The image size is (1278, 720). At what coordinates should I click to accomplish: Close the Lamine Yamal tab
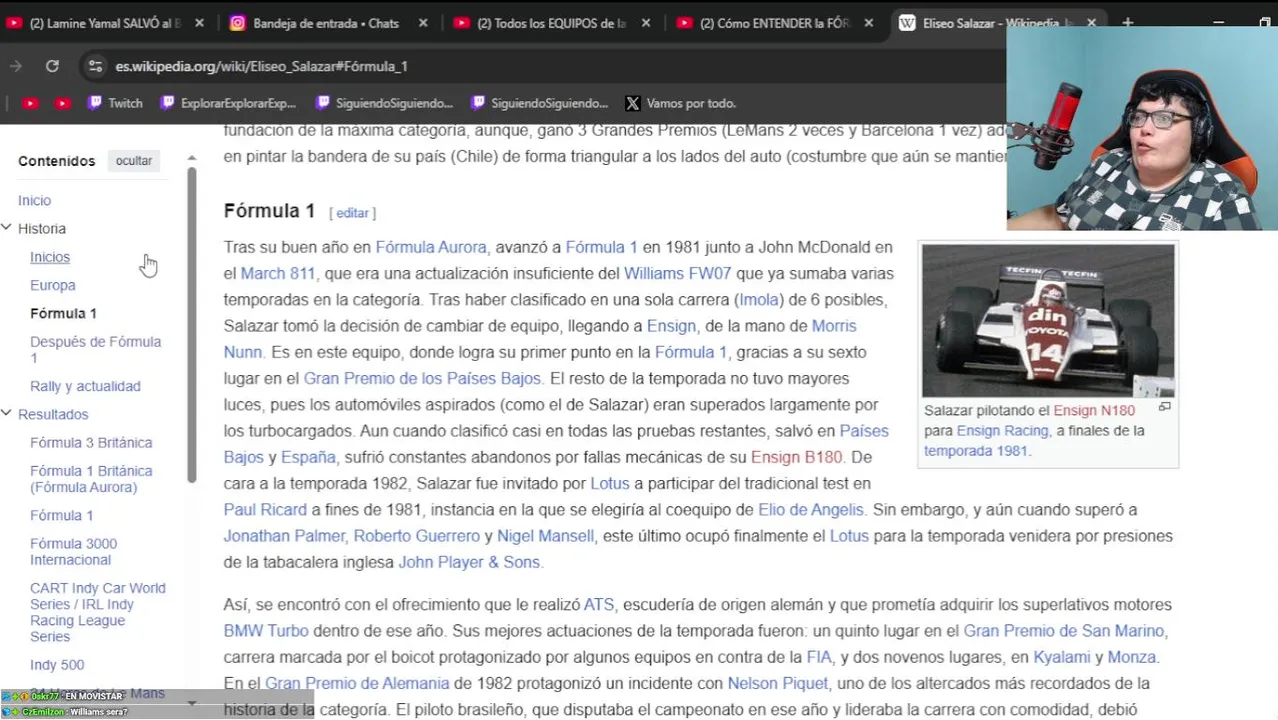199,23
